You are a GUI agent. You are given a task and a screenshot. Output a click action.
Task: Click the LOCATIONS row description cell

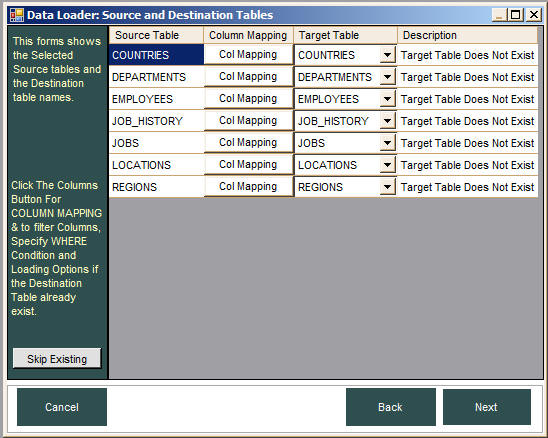[x=468, y=165]
